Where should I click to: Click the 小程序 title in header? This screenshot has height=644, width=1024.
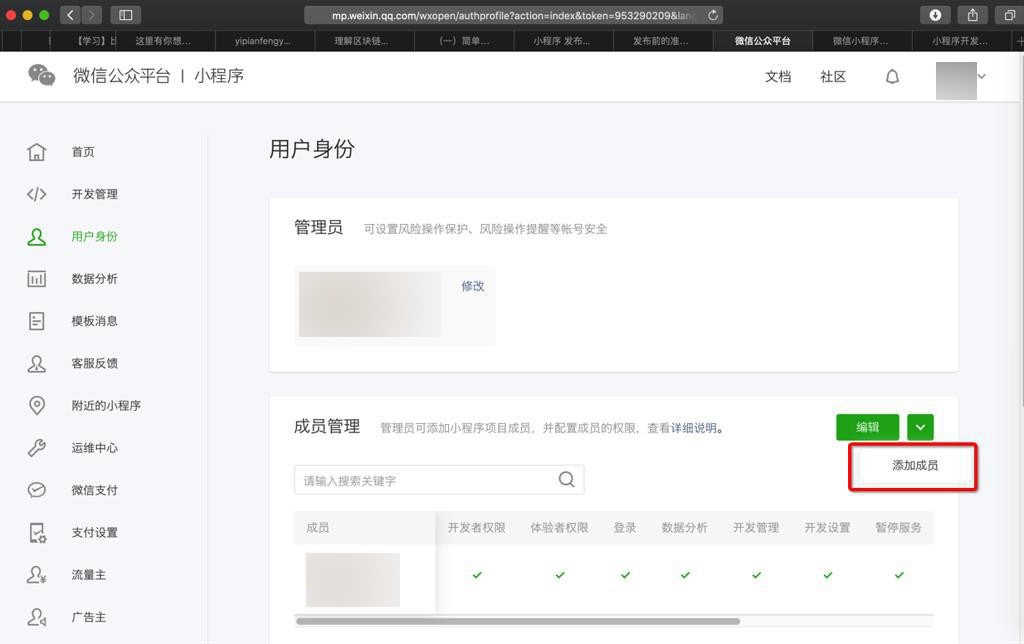coord(219,76)
